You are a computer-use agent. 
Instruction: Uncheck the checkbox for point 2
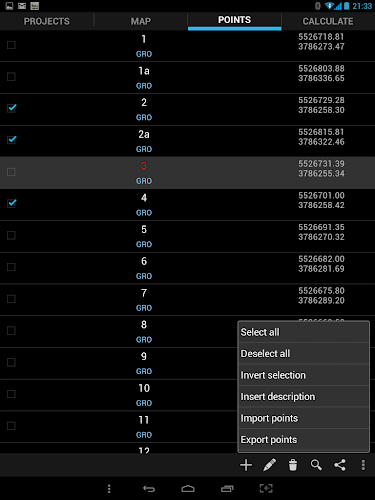(x=12, y=108)
